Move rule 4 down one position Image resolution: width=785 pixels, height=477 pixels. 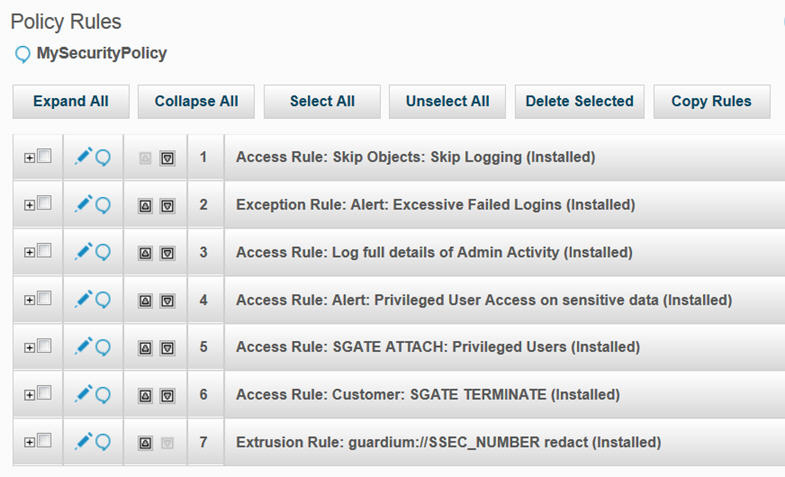[167, 300]
